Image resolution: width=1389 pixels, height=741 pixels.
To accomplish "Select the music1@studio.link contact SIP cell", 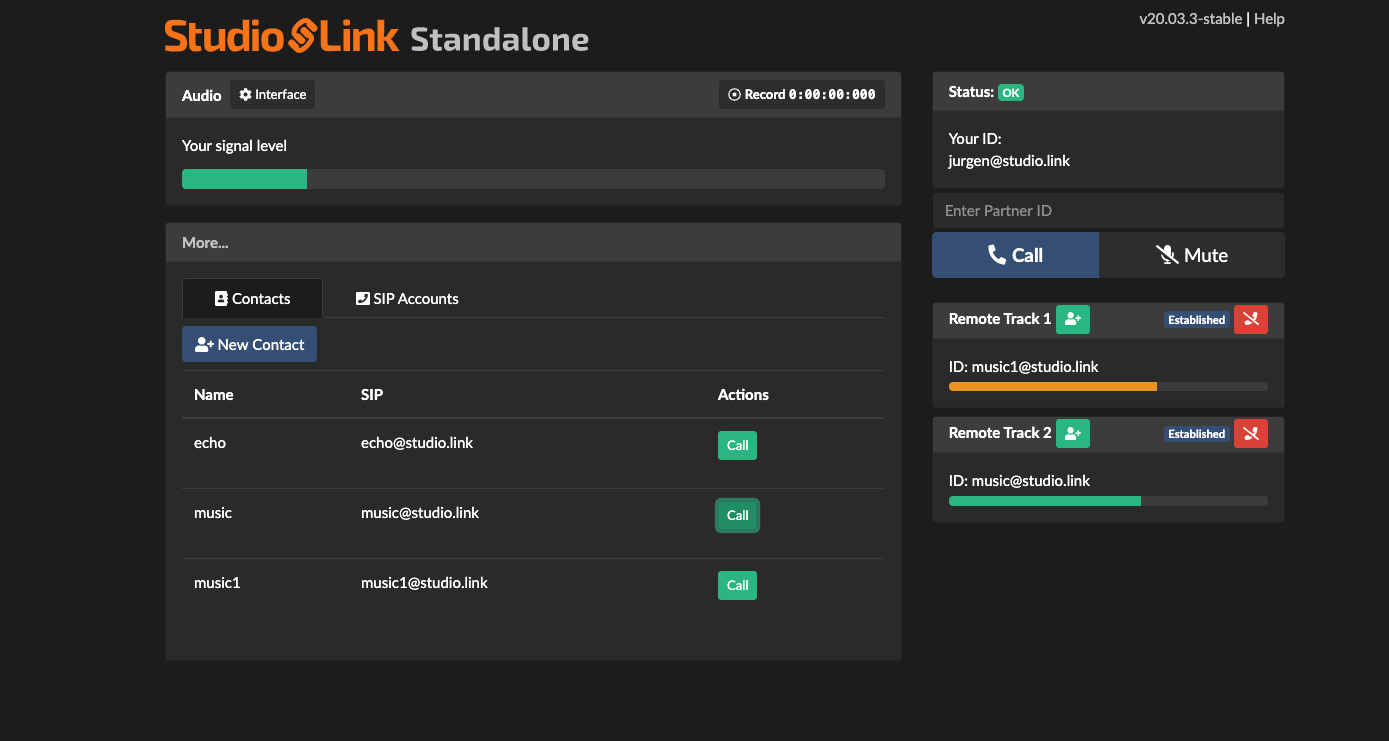I will (x=424, y=583).
